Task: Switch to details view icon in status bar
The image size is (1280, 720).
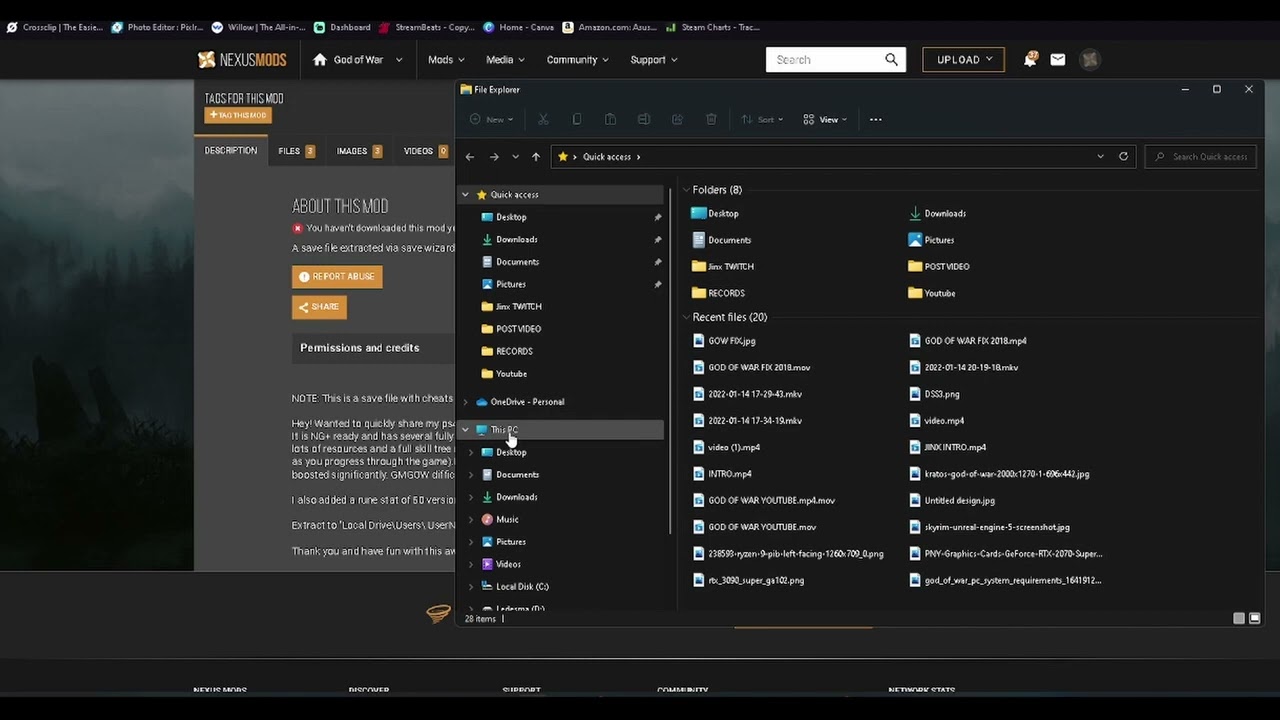Action: point(1239,618)
